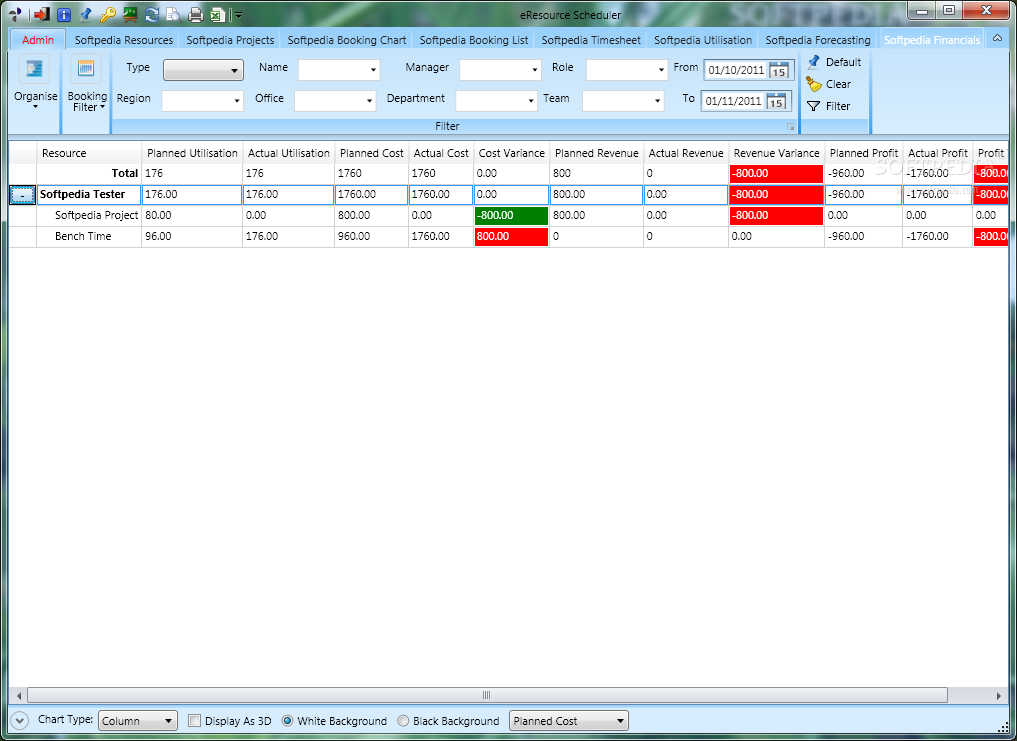The width and height of the screenshot is (1017, 741).
Task: Open the Type dropdown
Action: point(203,70)
